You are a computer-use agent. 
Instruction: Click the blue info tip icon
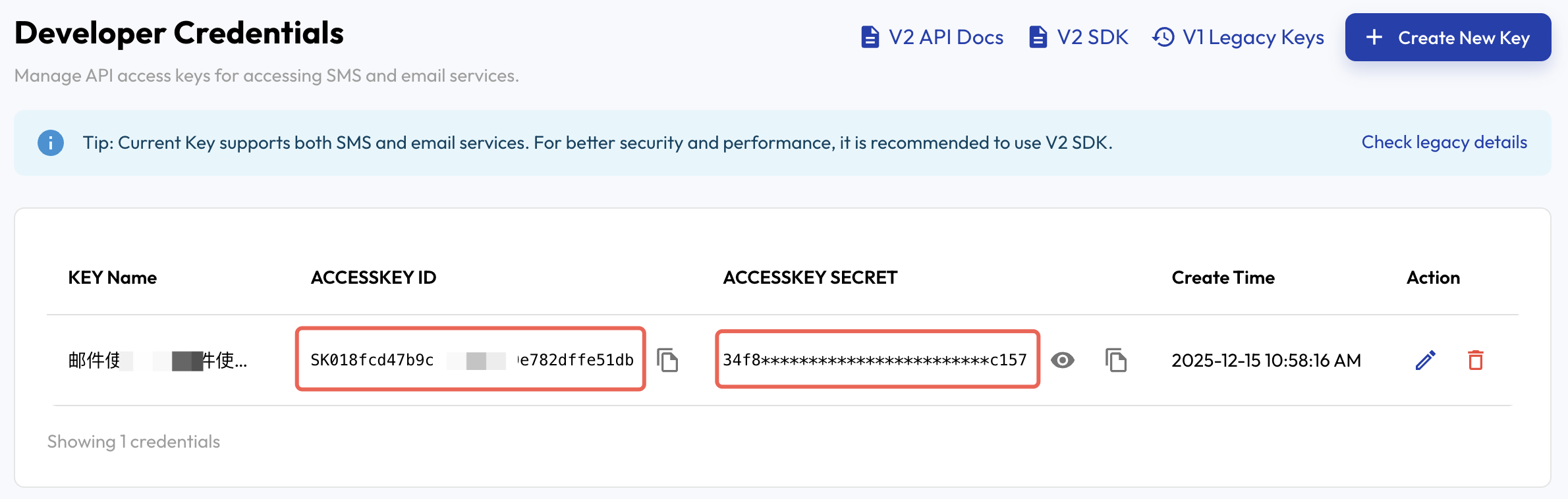point(51,143)
